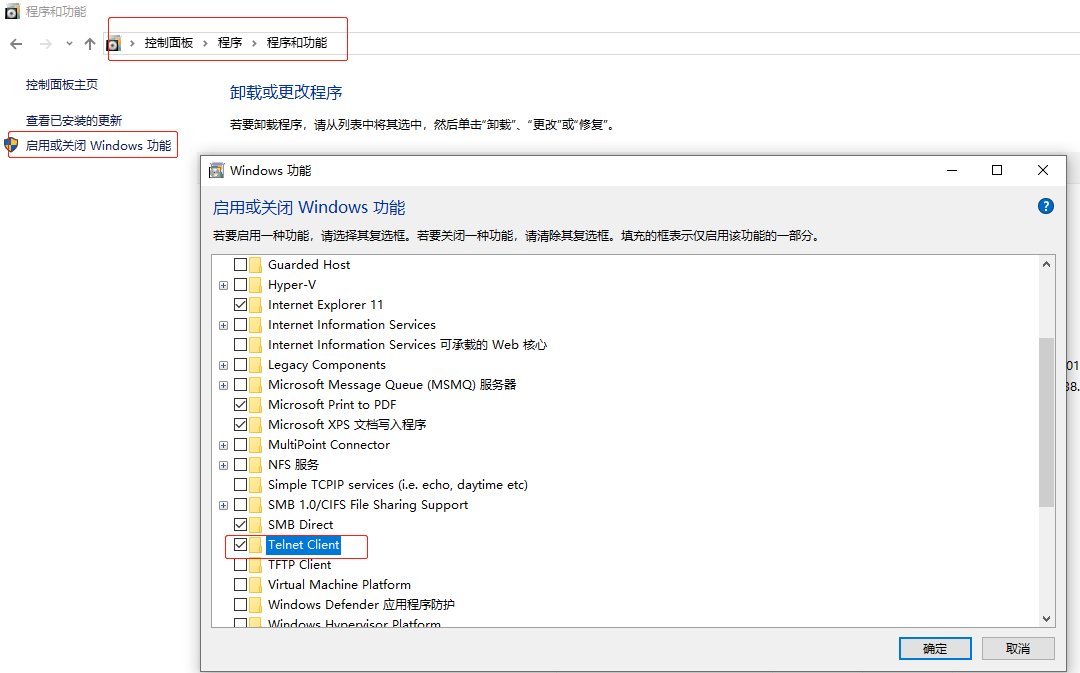Image resolution: width=1080 pixels, height=673 pixels.
Task: Click feature list scrollbar up arrow
Action: (x=1046, y=264)
